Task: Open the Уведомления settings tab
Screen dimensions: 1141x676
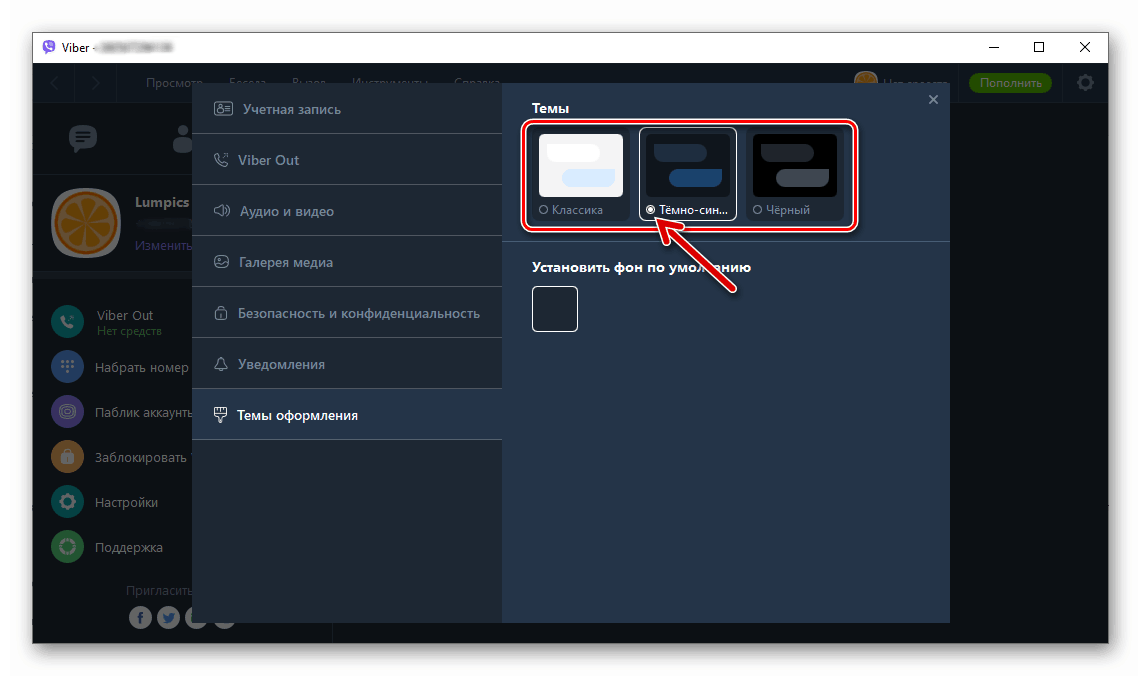Action: click(347, 363)
